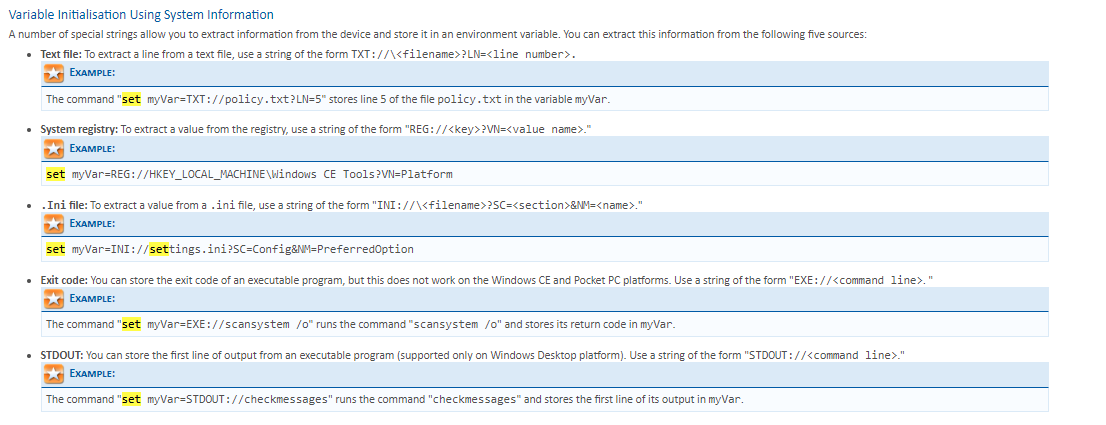The image size is (1106, 425).
Task: Click the bold "Text file:" label
Action: pos(62,54)
